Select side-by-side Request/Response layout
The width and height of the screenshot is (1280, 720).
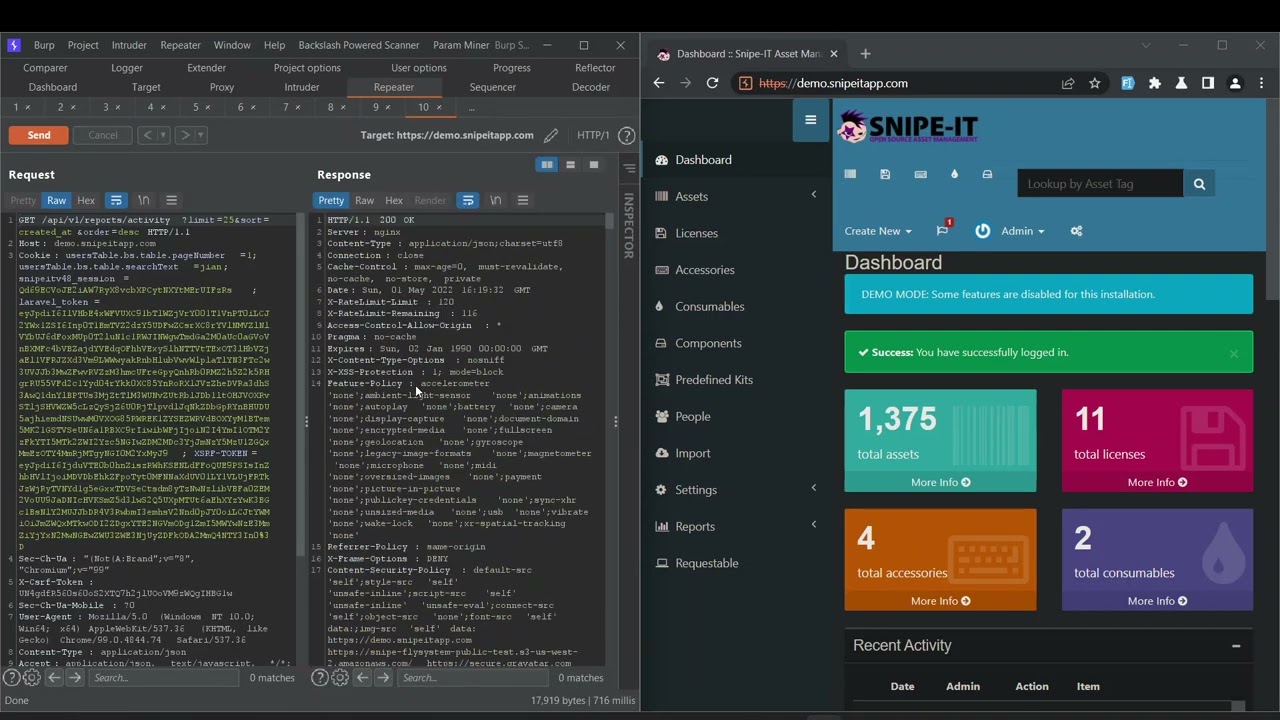coord(546,165)
